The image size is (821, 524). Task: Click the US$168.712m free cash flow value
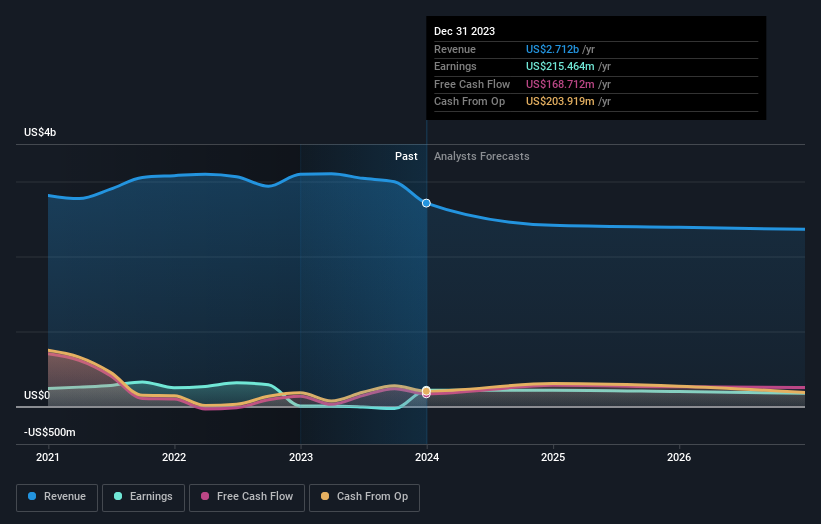coord(560,84)
